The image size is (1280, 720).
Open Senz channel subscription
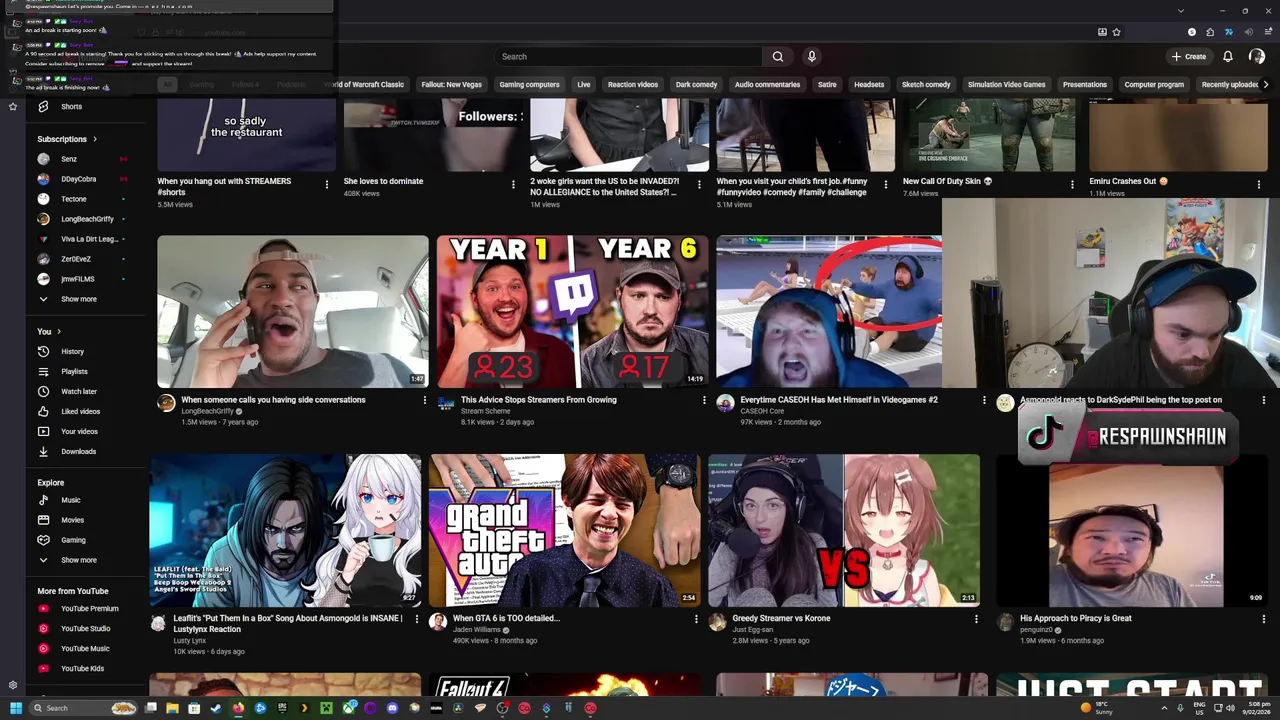pos(70,159)
